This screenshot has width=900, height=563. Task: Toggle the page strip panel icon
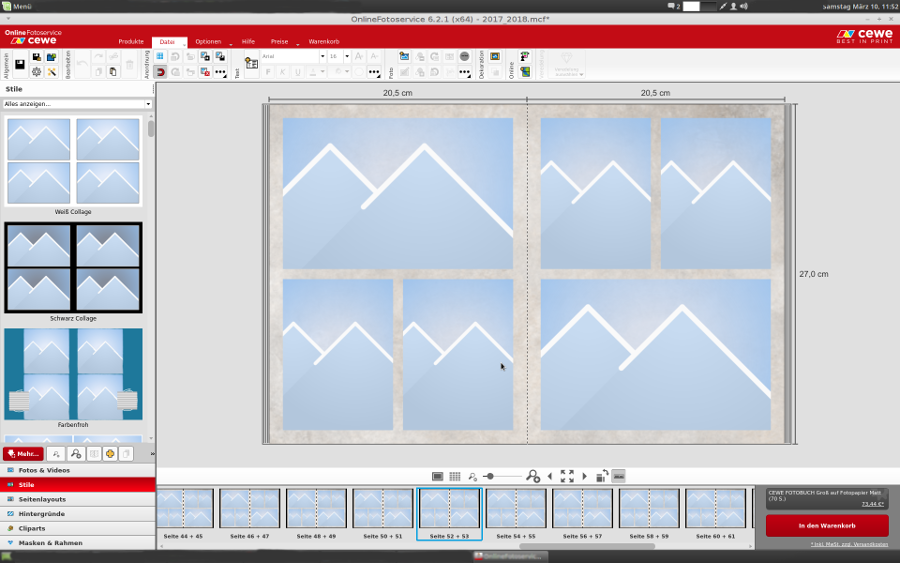click(x=619, y=476)
